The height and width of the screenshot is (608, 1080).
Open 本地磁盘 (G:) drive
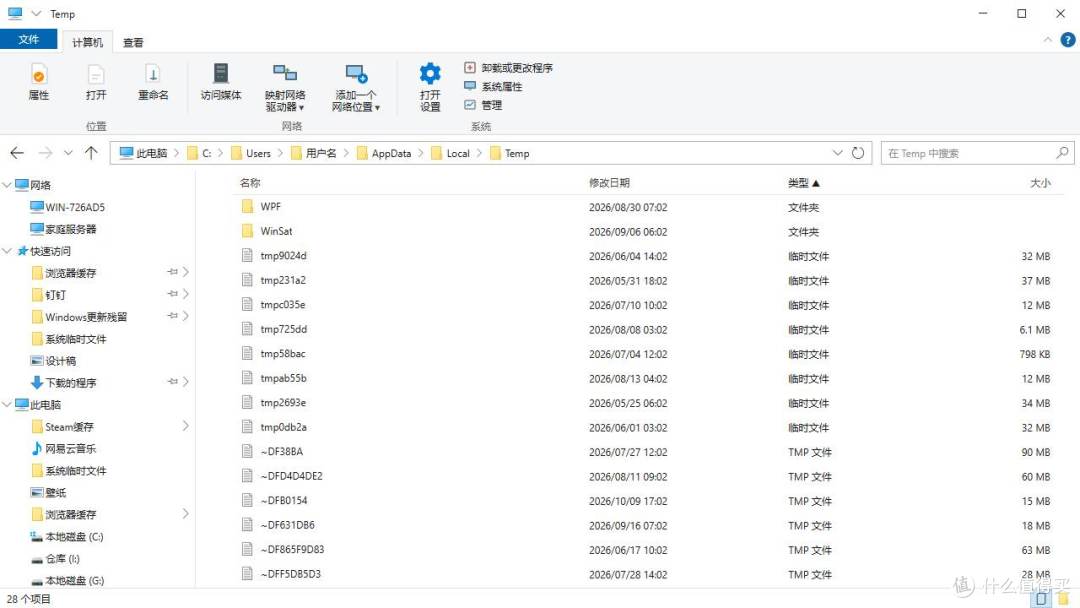pos(67,580)
